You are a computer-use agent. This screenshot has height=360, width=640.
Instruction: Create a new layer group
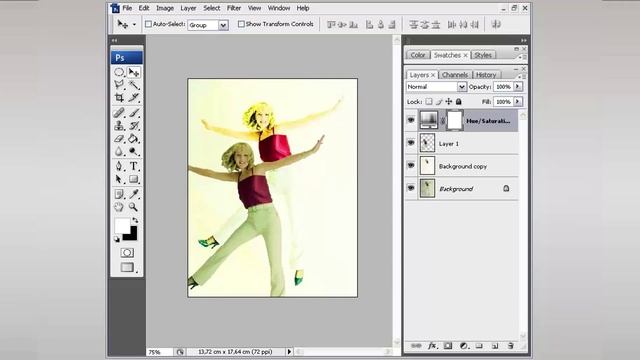coord(479,346)
